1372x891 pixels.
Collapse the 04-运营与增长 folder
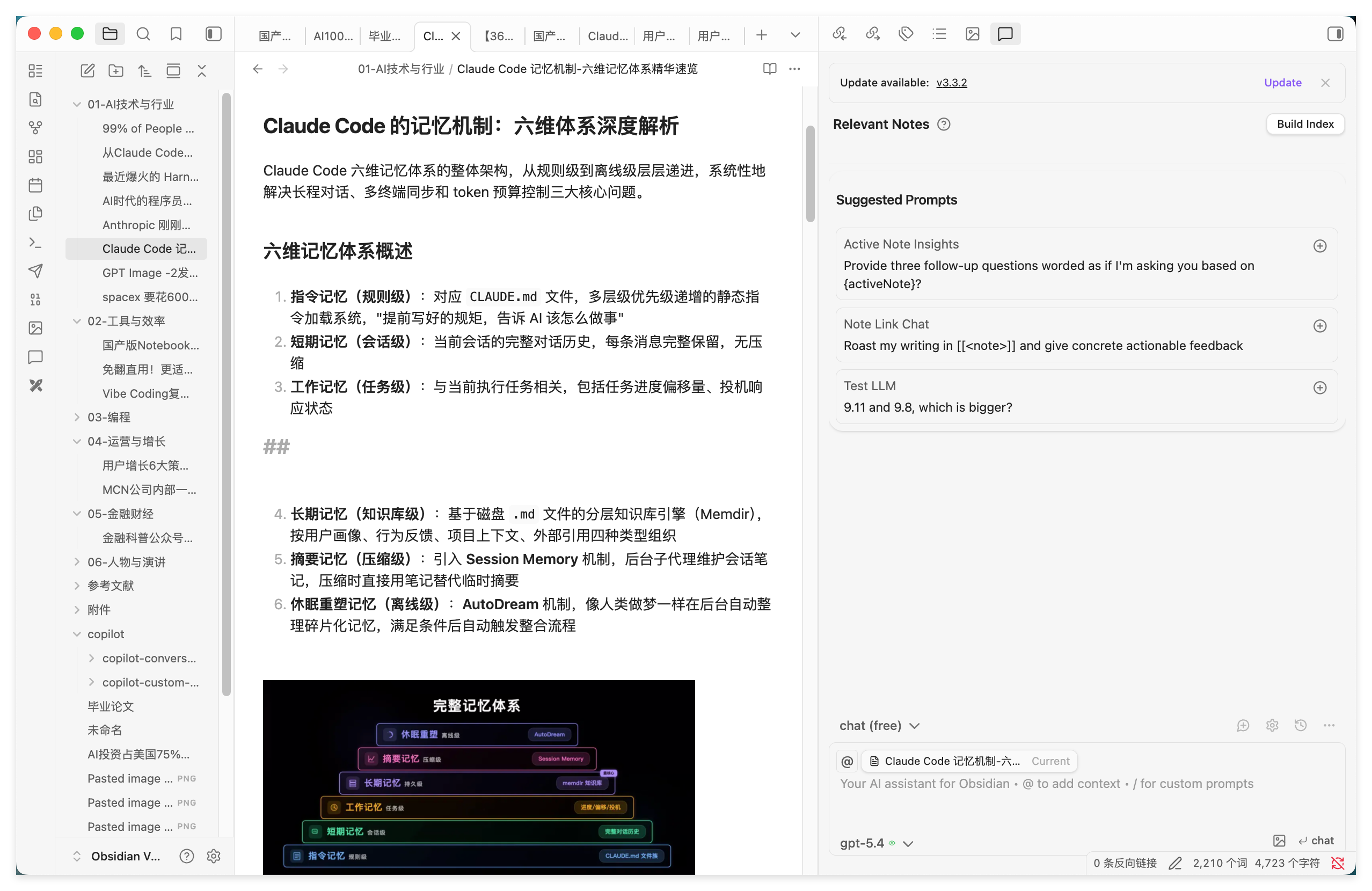pos(77,441)
